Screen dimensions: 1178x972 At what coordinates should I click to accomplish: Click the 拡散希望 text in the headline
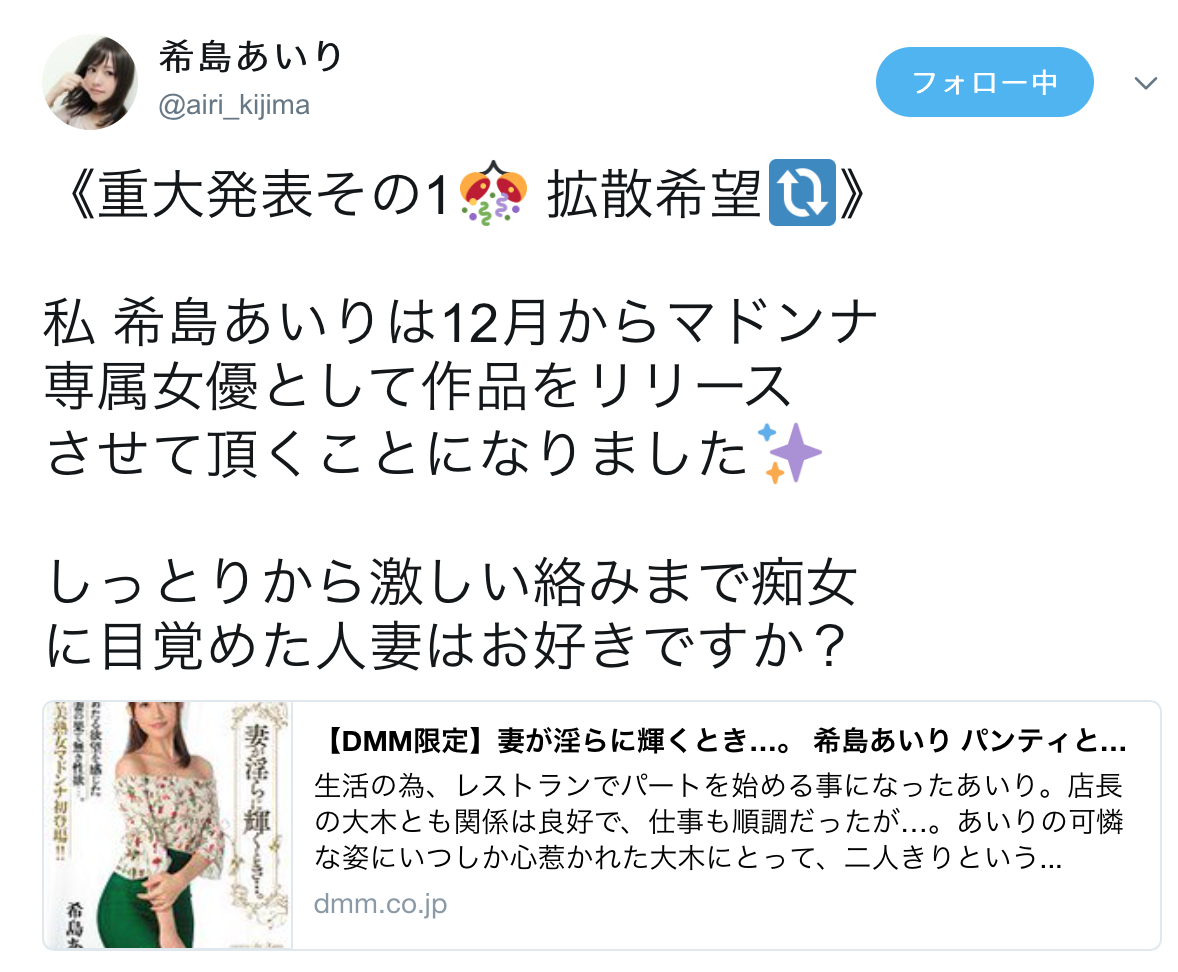click(x=654, y=194)
